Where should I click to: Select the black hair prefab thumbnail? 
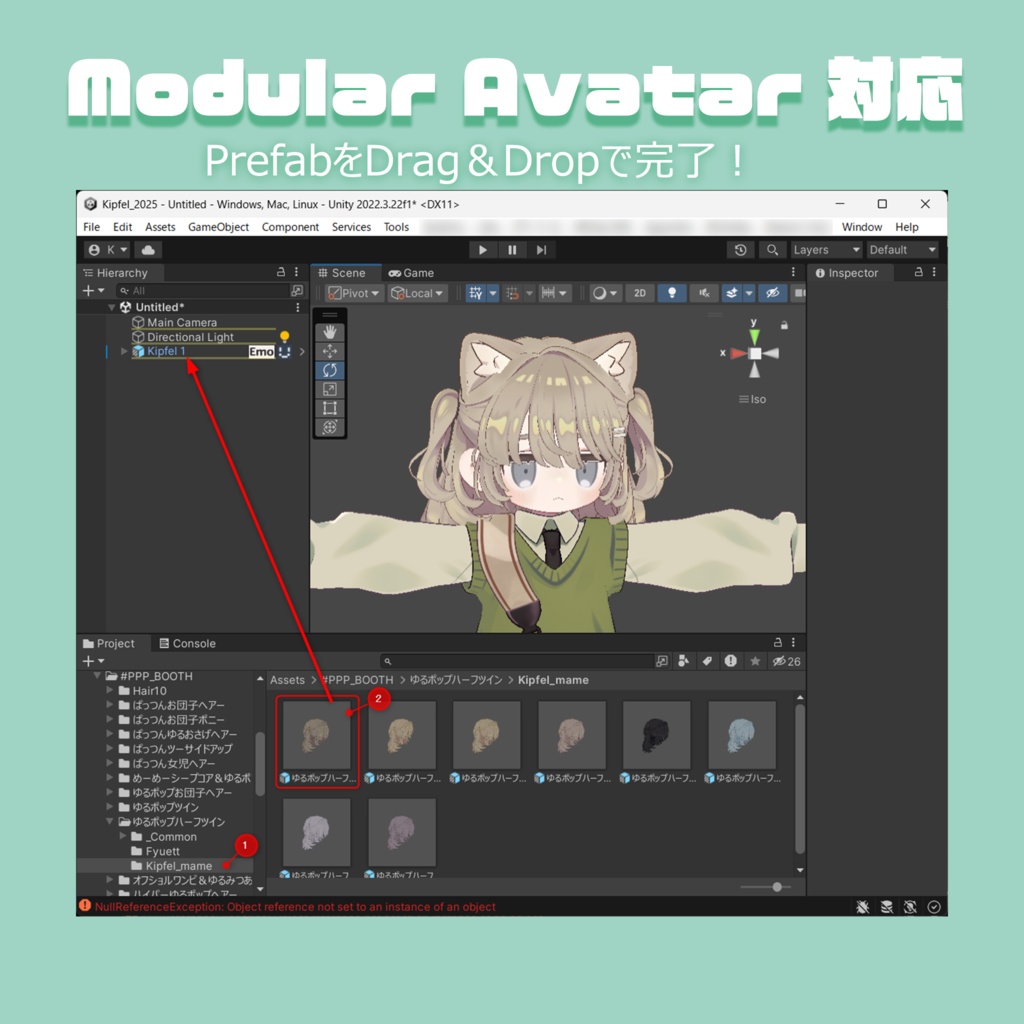(x=656, y=735)
